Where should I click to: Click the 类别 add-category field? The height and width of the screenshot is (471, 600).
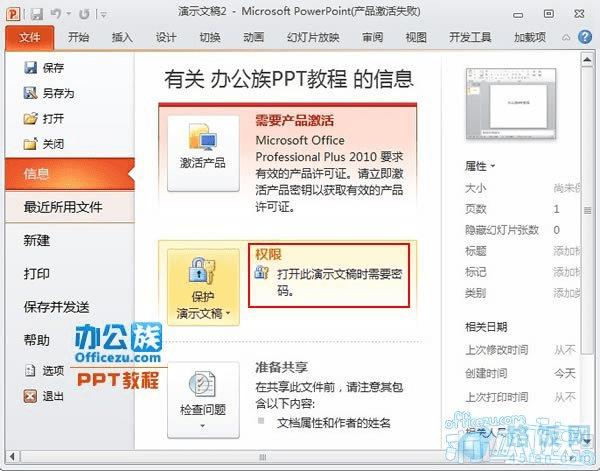click(x=567, y=293)
